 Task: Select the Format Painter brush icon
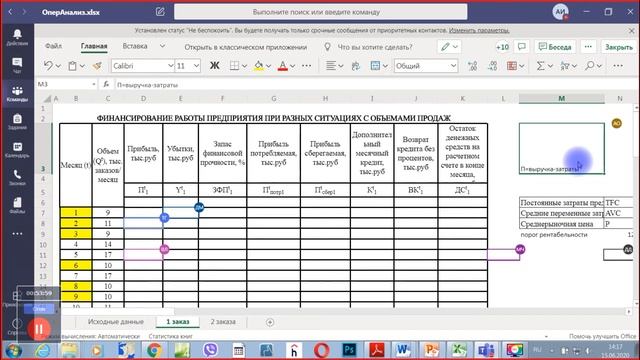[x=97, y=66]
